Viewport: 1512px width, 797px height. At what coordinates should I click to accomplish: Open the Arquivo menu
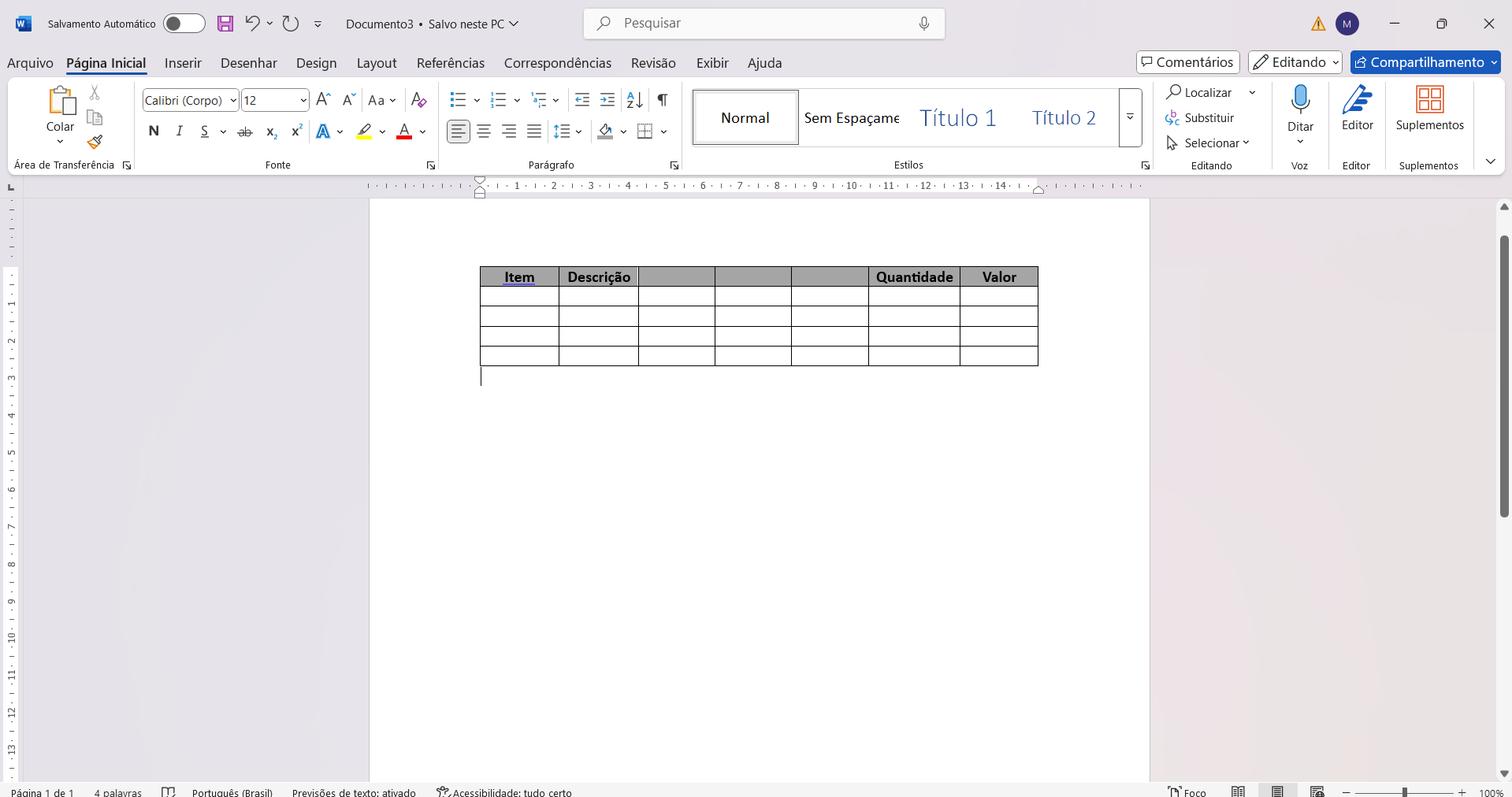coord(30,63)
